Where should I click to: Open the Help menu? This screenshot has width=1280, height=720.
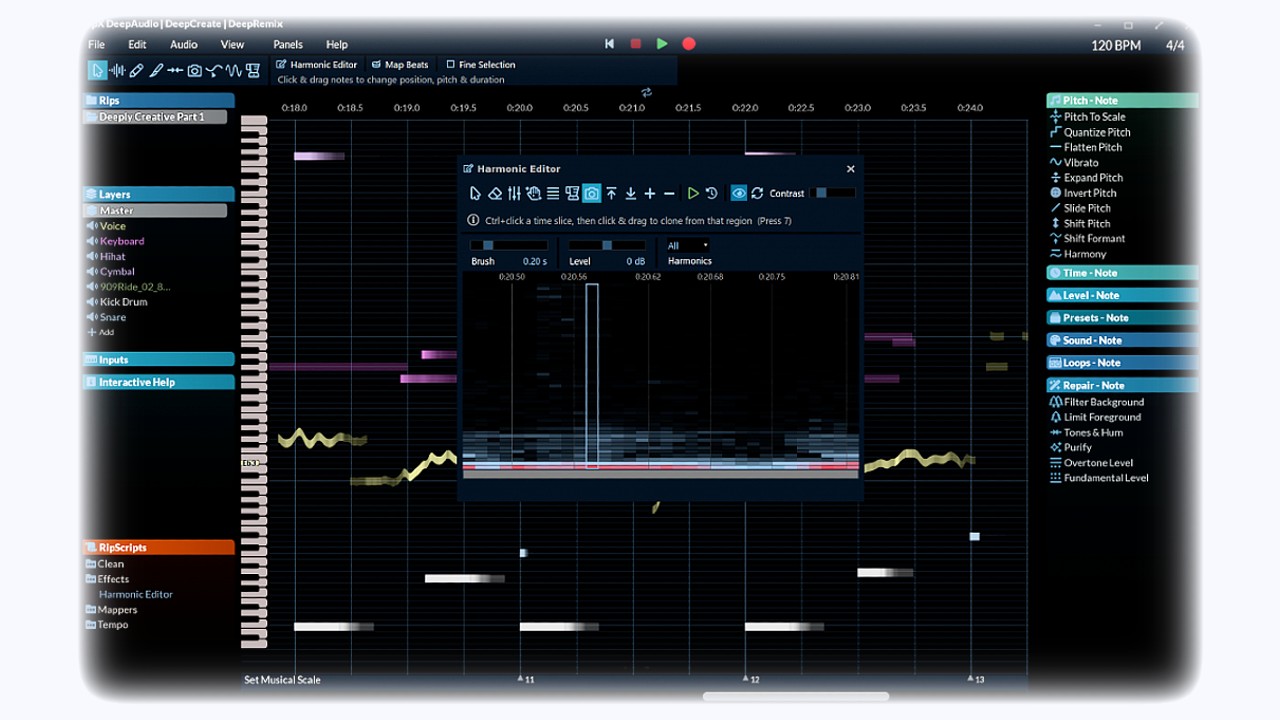point(337,44)
